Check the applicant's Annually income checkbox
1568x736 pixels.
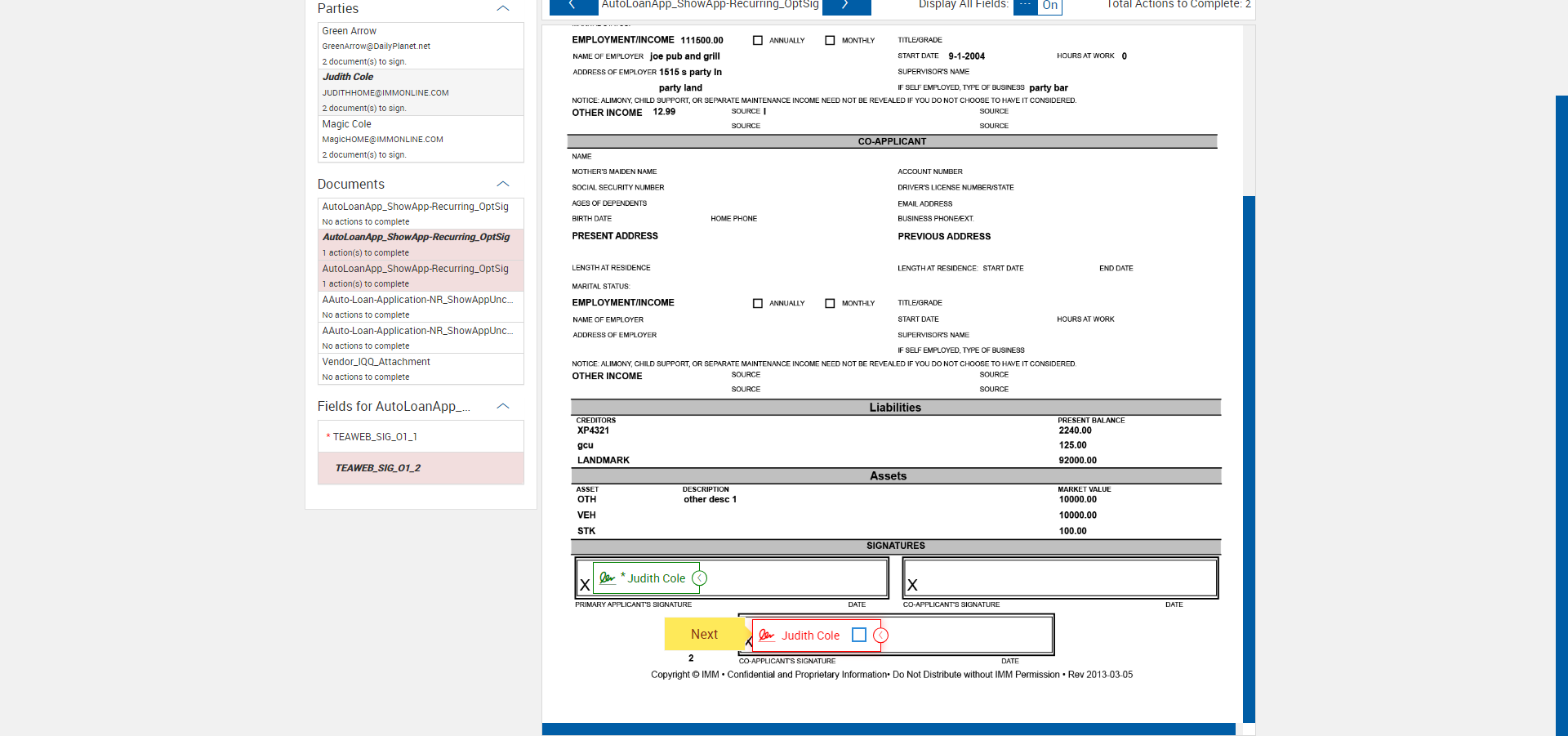(x=758, y=40)
